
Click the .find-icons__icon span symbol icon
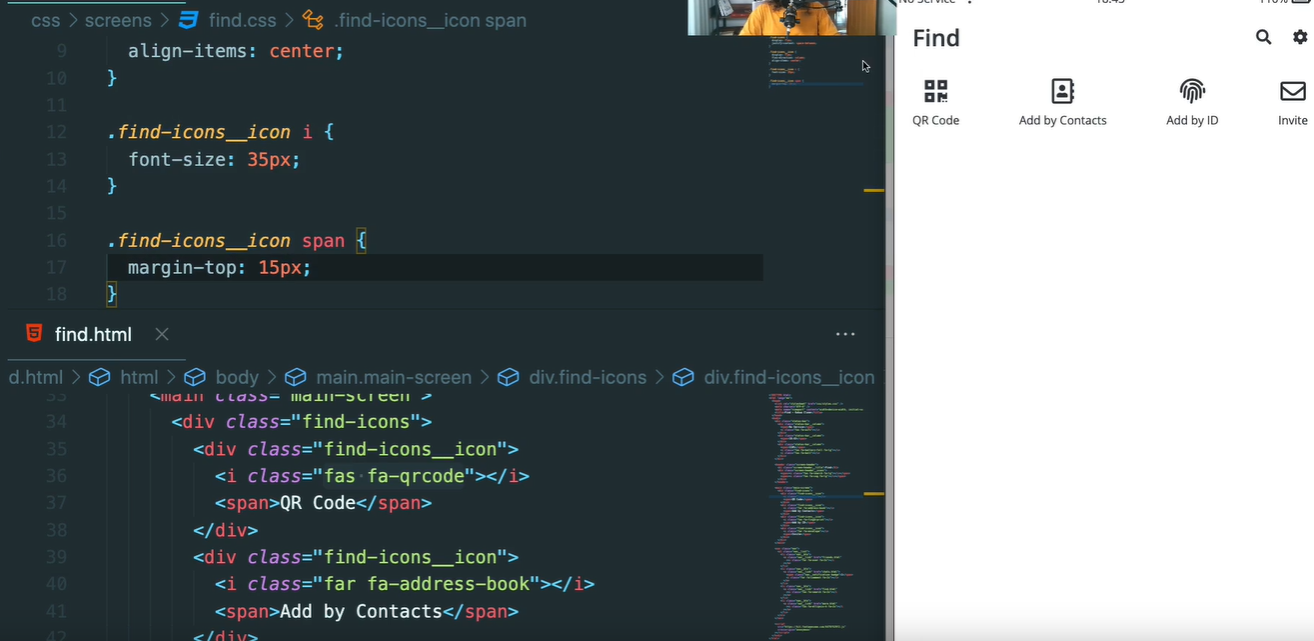pyautogui.click(x=313, y=20)
